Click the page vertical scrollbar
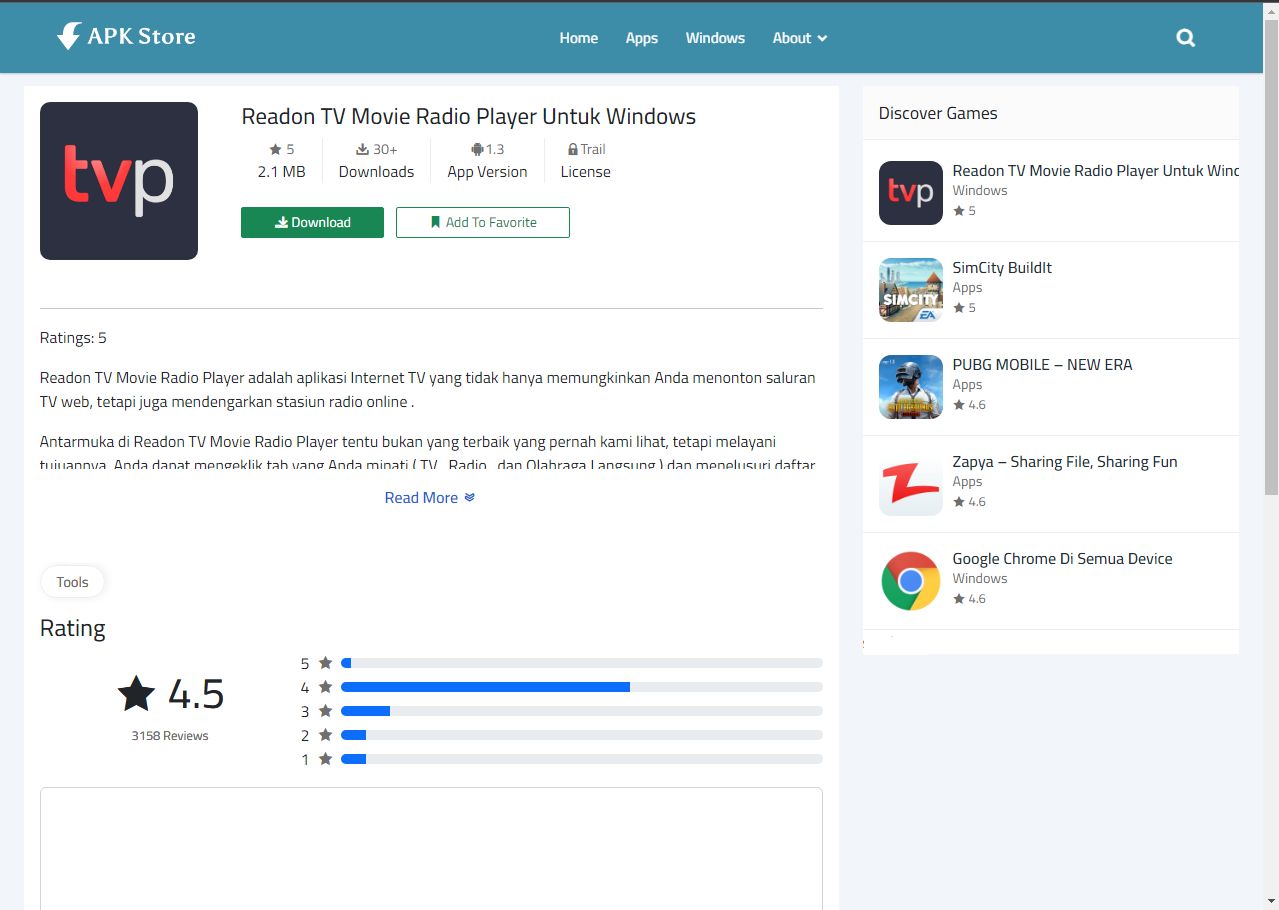 click(x=1271, y=258)
